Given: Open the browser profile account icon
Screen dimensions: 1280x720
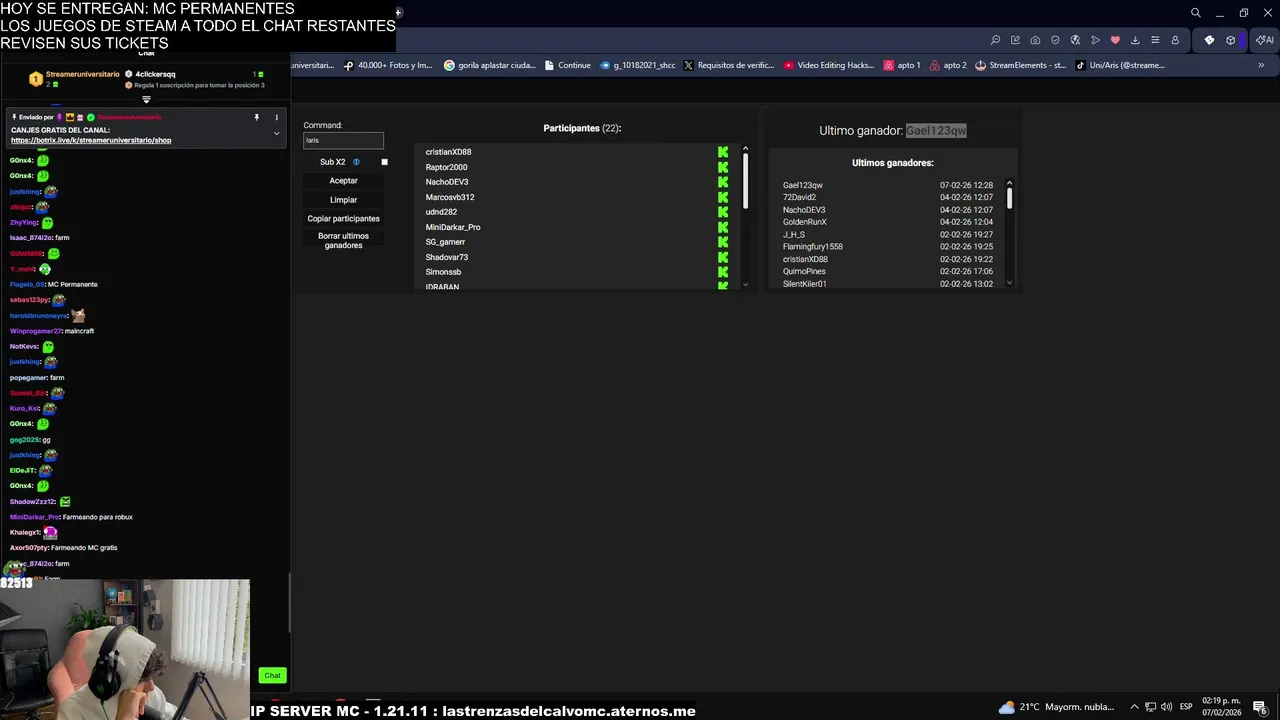Looking at the screenshot, I should pos(1175,40).
